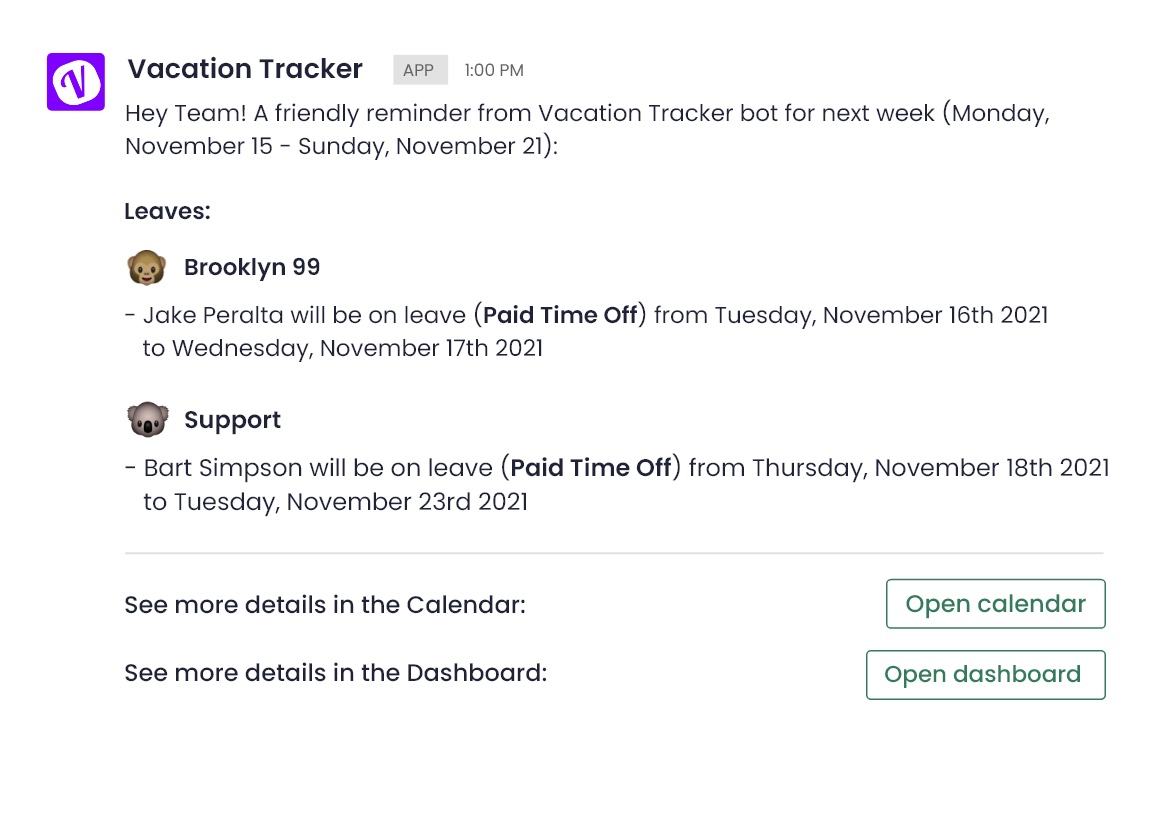Click the Leaves: section heading
The width and height of the screenshot is (1160, 828).
[x=167, y=212]
